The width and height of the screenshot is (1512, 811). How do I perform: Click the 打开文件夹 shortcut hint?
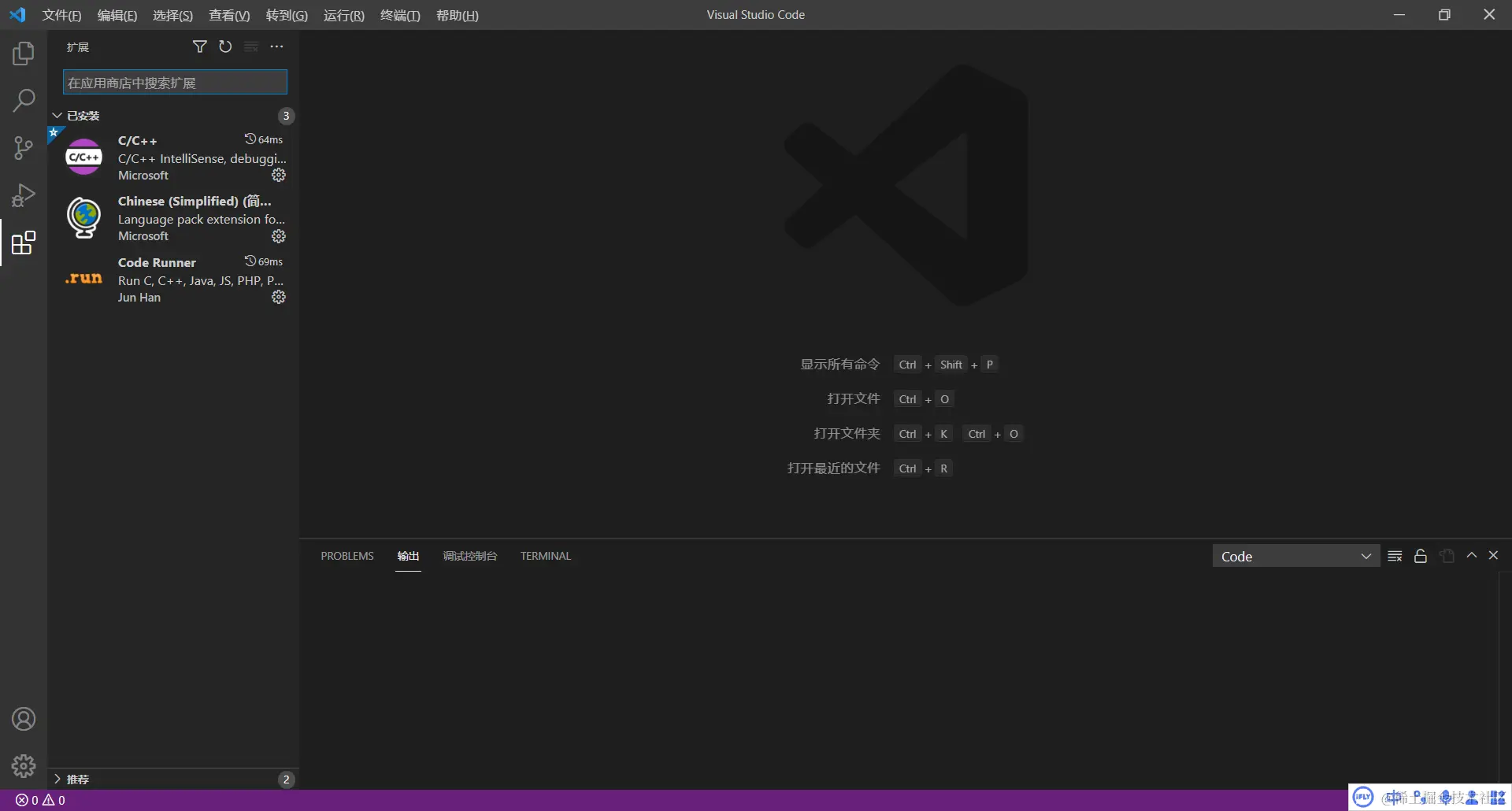tap(847, 434)
